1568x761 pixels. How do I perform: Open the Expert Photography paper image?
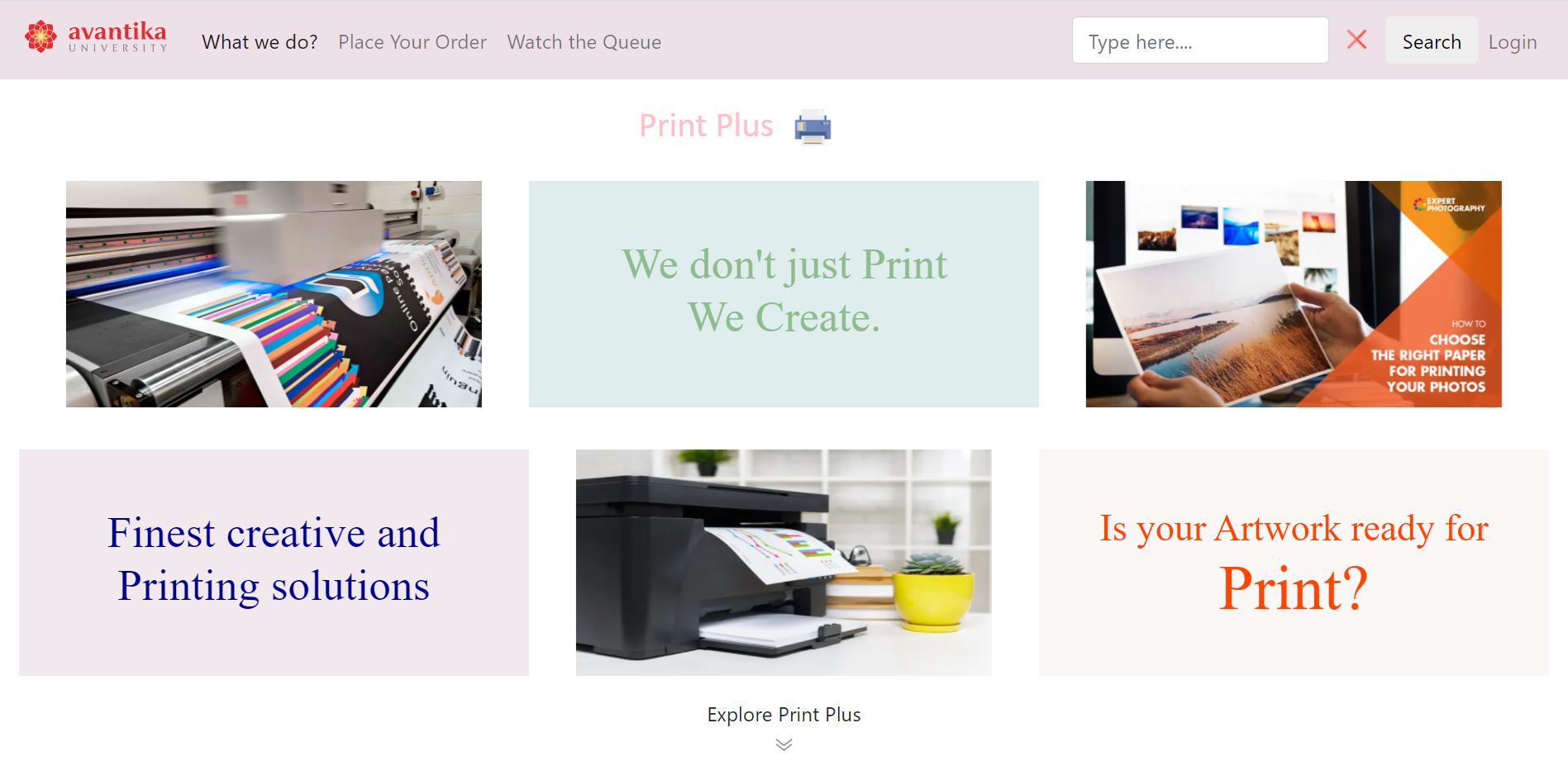click(x=1294, y=294)
